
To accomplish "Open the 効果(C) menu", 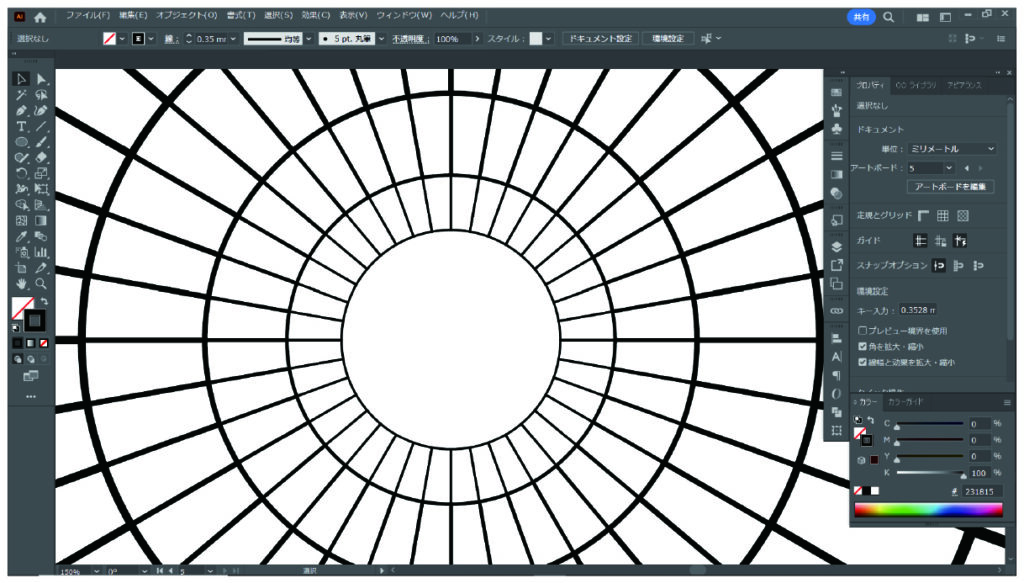I will [x=315, y=15].
